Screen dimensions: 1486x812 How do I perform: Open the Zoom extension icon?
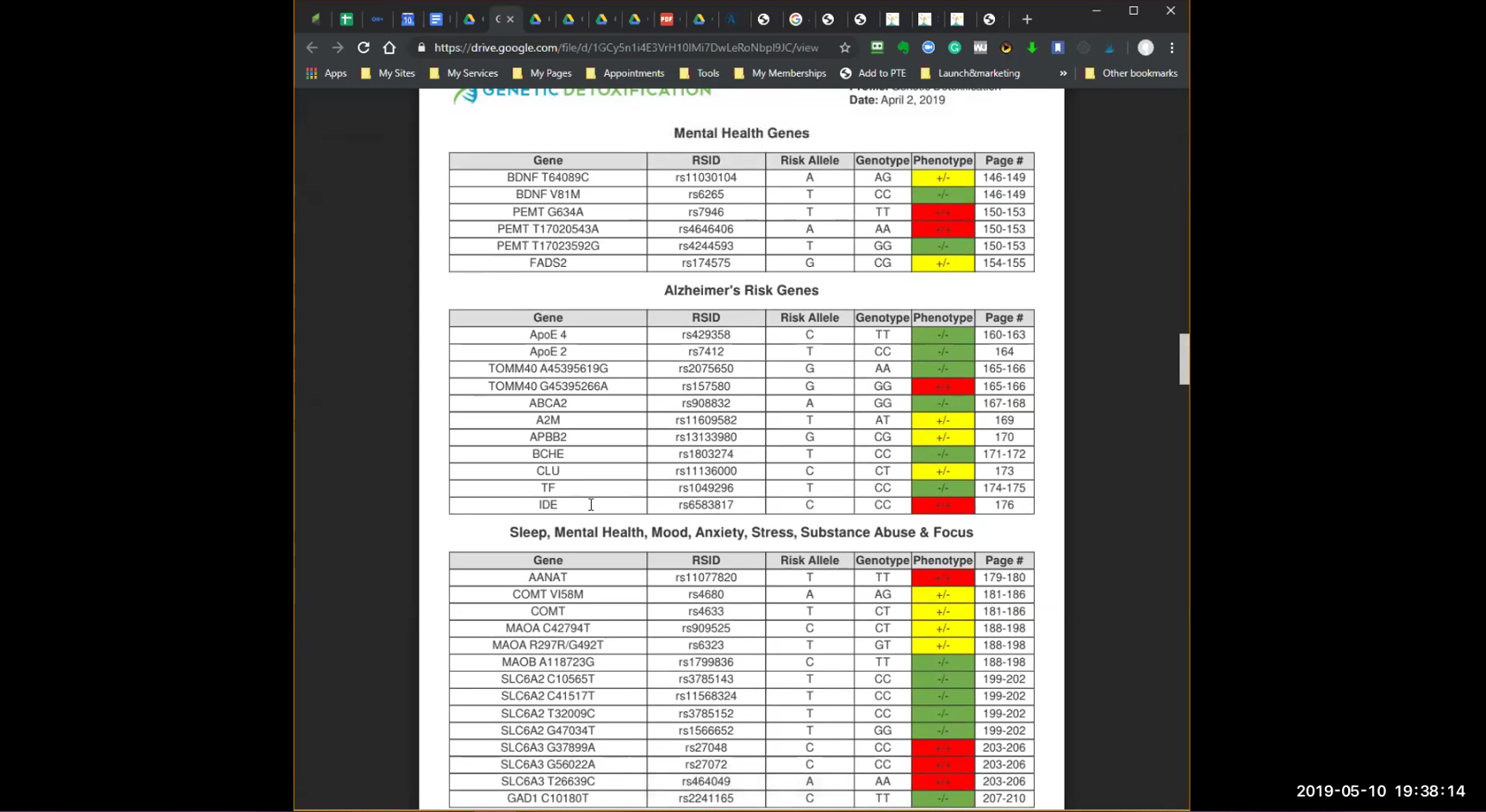(x=929, y=48)
